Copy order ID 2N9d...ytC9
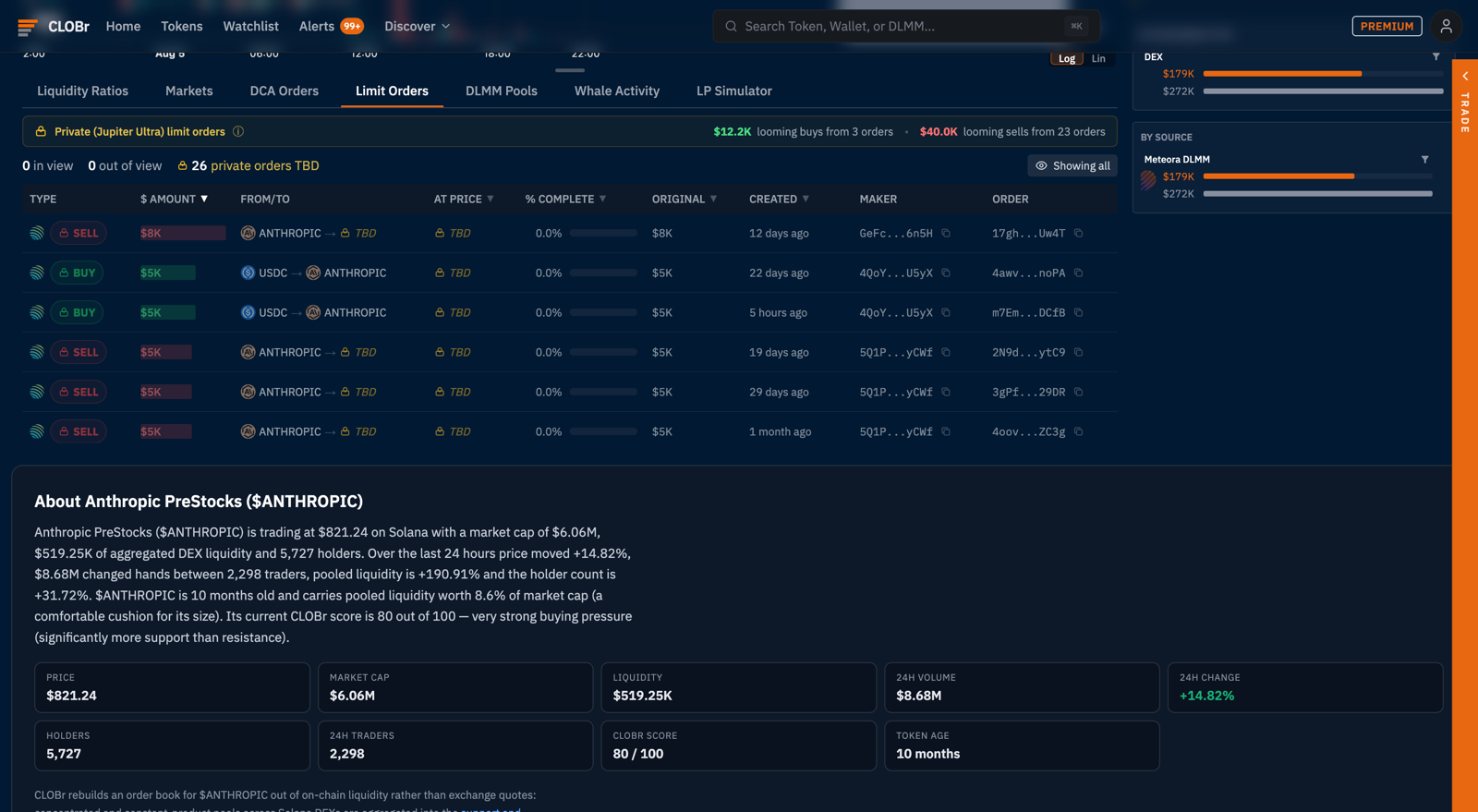The height and width of the screenshot is (812, 1478). 1078,352
